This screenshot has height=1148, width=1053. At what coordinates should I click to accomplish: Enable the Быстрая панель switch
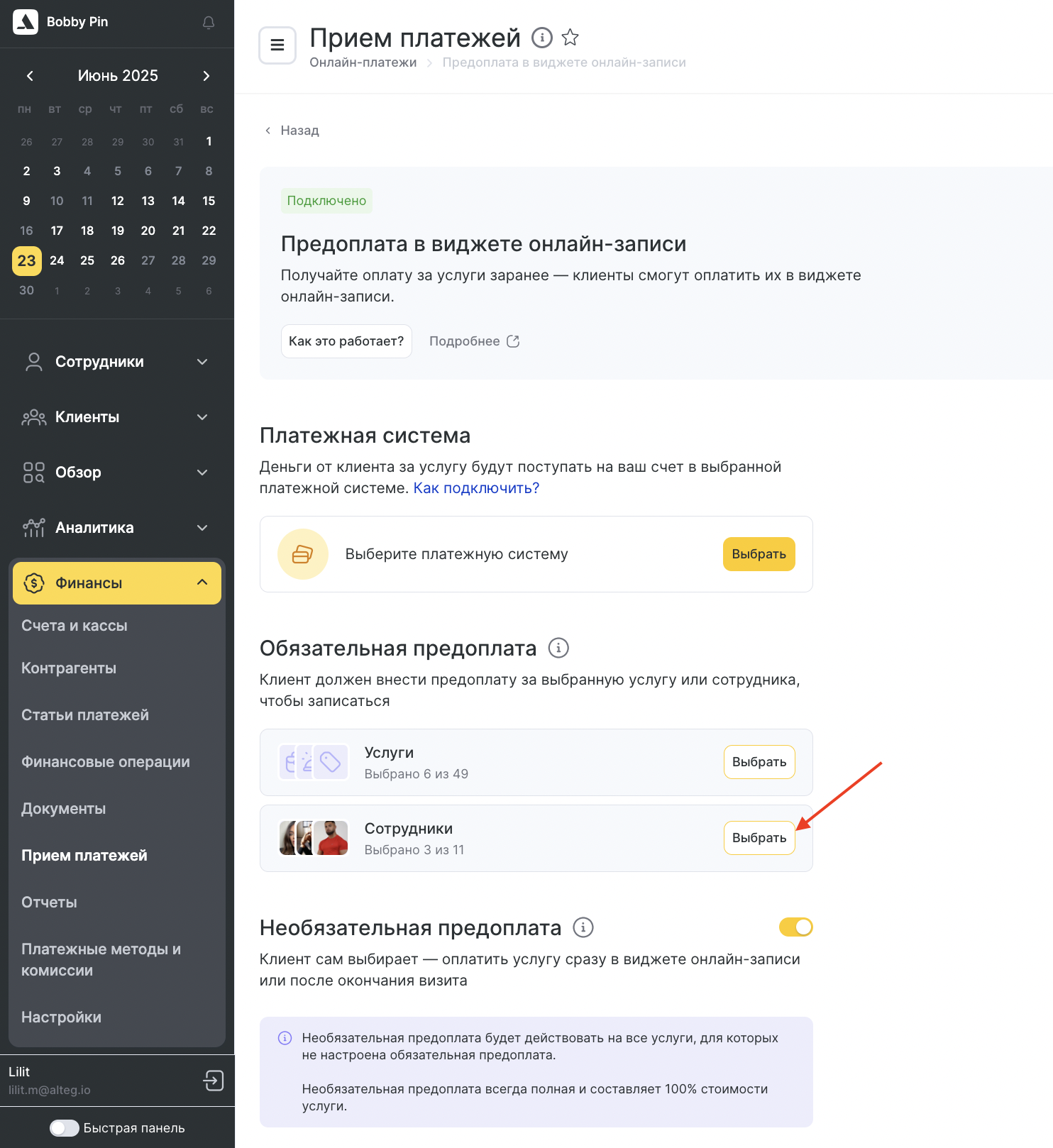coord(65,1128)
